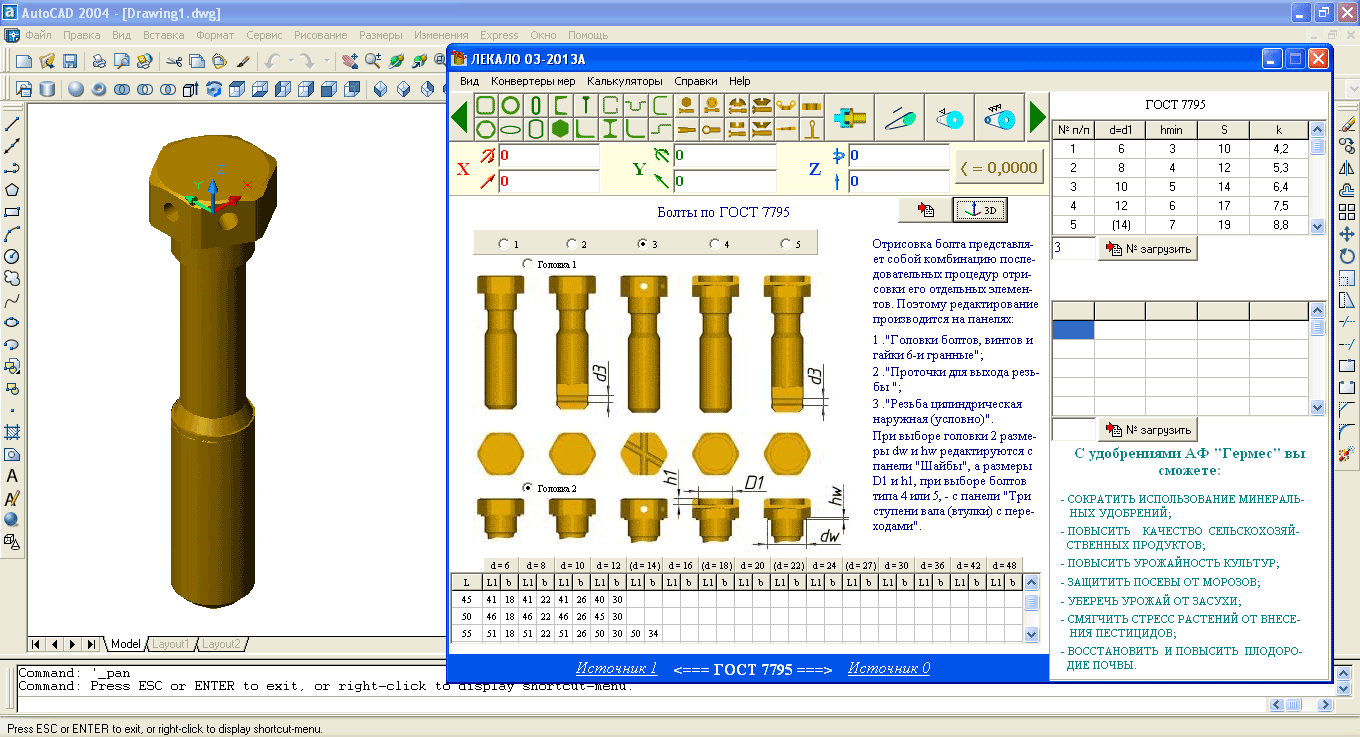Click the bolt length table vertical scrollbar
Viewport: 1360px width, 737px height.
pyautogui.click(x=1032, y=607)
